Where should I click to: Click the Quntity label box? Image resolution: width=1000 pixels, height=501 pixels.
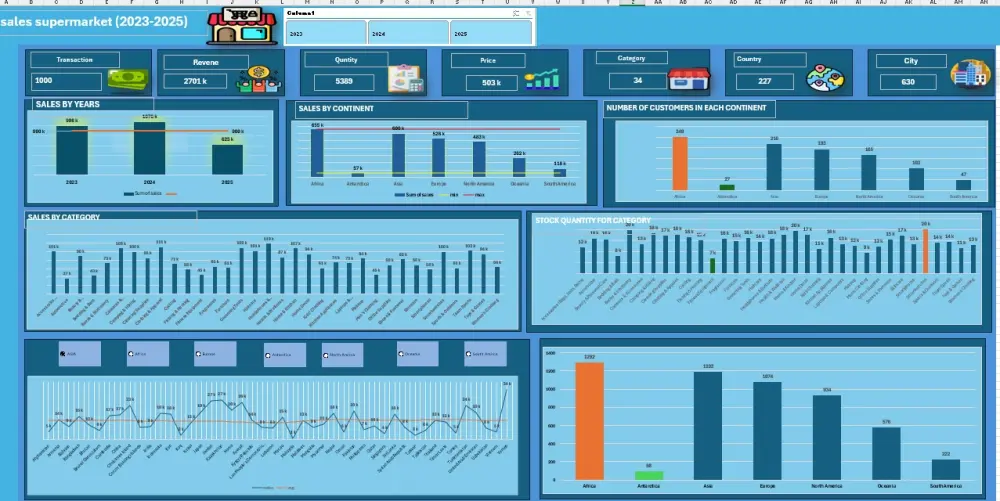coord(346,60)
